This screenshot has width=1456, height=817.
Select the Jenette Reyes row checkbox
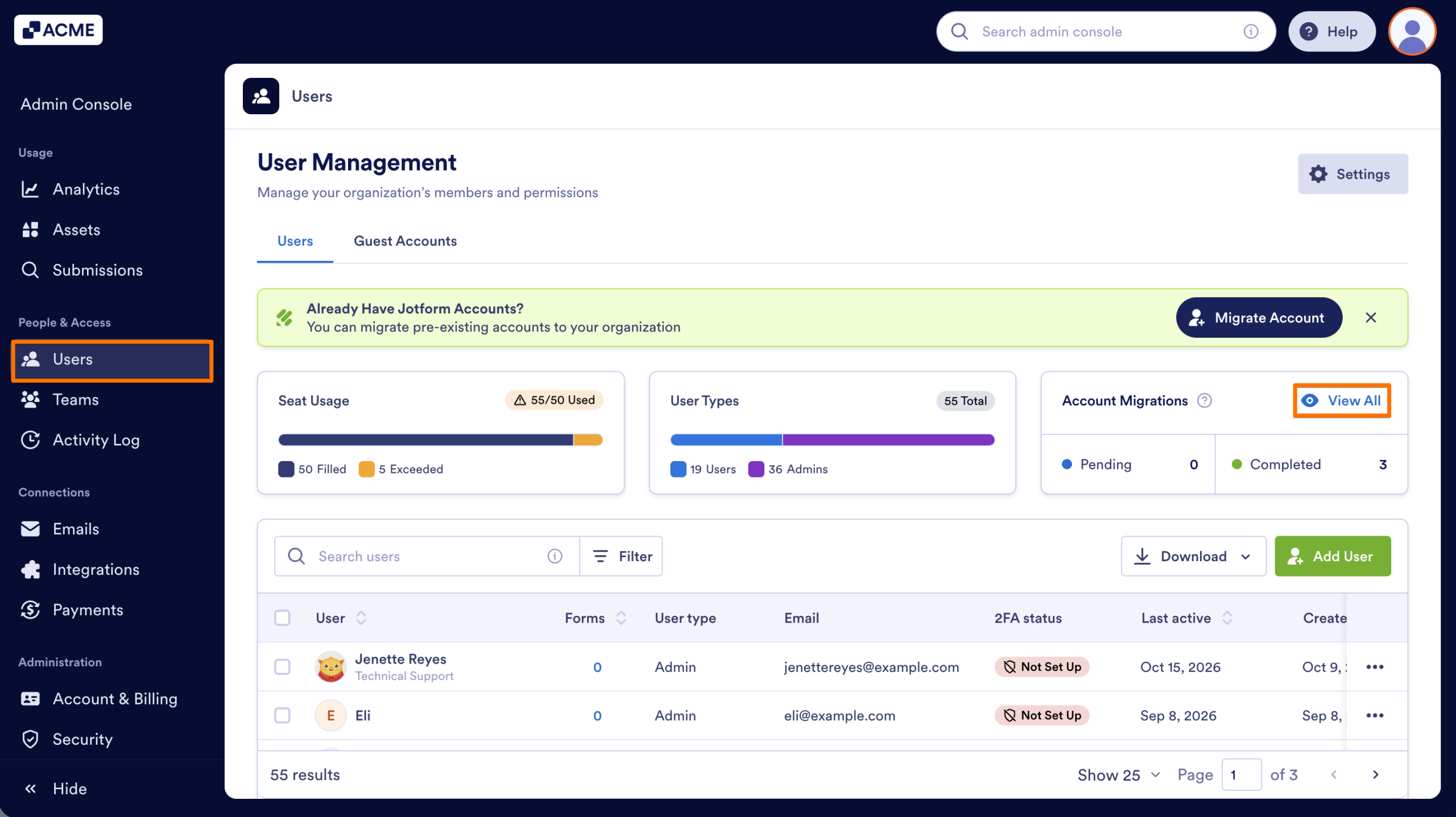point(282,667)
